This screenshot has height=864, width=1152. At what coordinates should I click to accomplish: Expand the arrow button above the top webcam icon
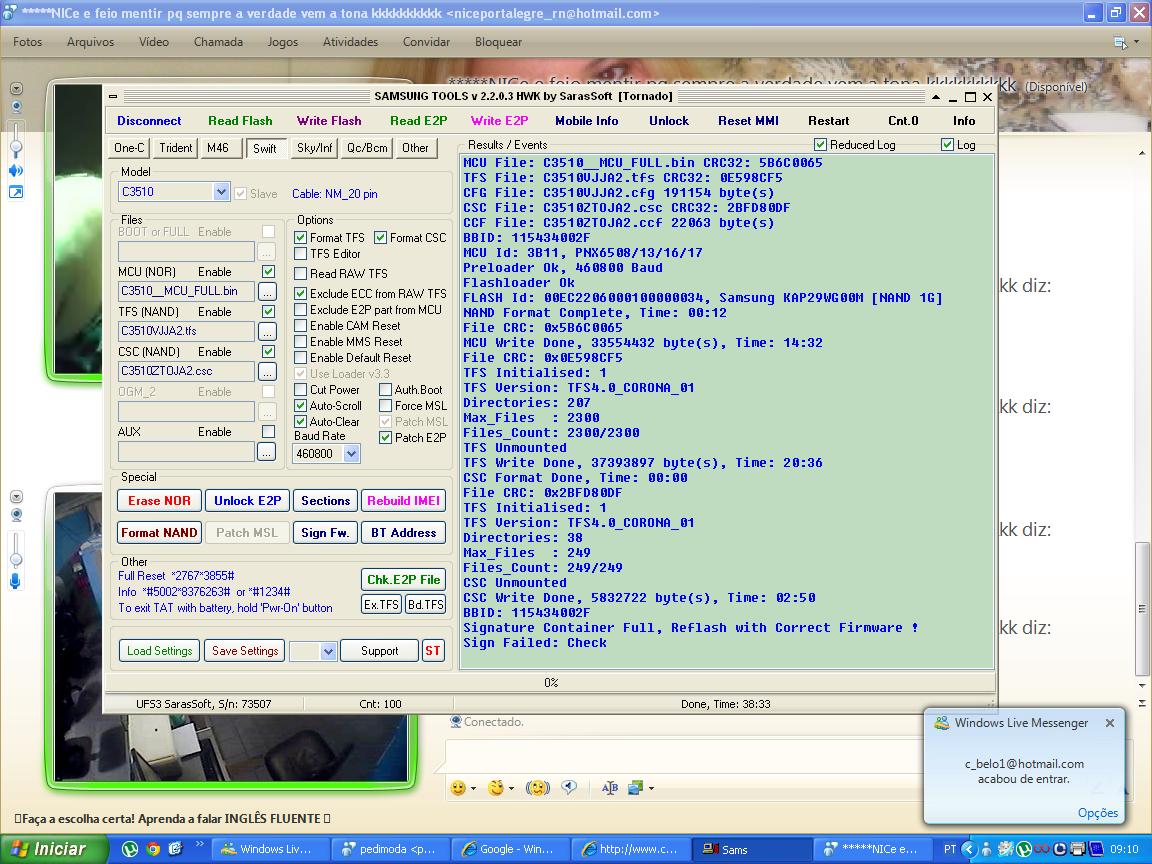pos(16,89)
